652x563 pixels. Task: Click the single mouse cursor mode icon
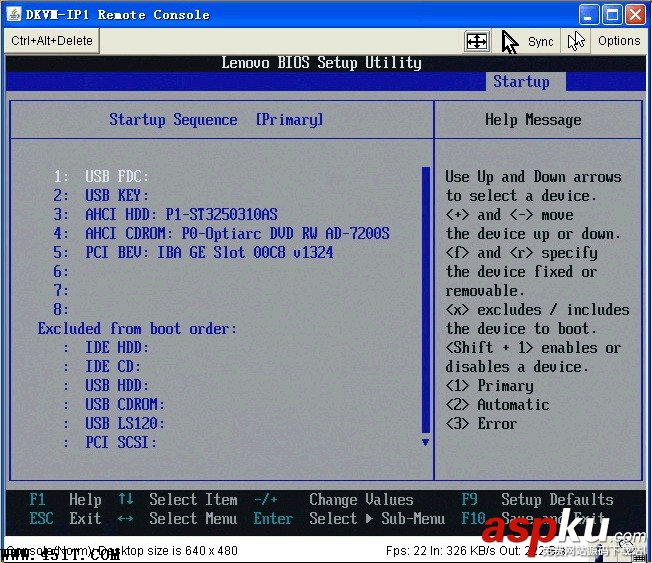[576, 41]
